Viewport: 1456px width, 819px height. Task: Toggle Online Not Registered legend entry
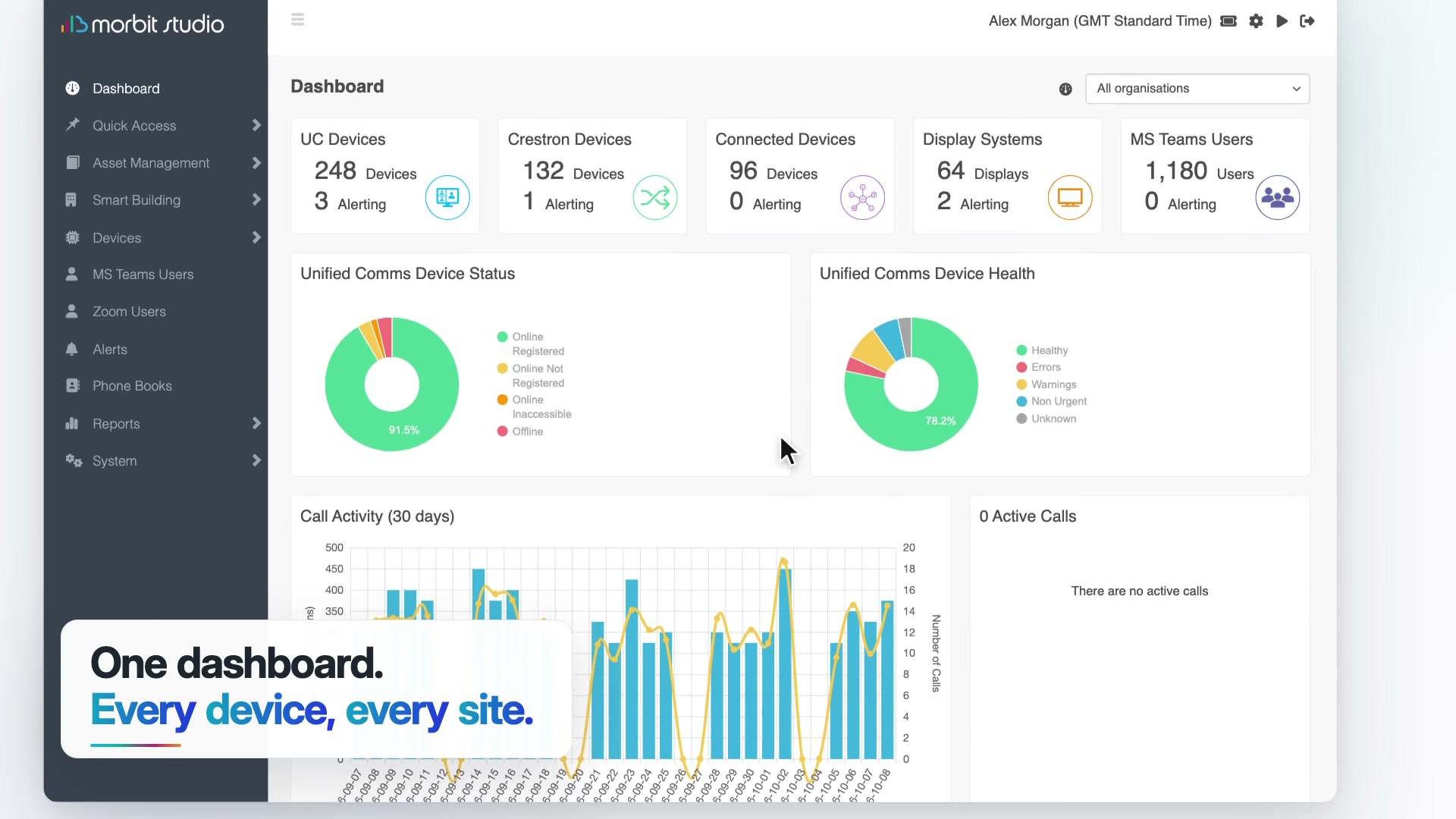point(531,375)
